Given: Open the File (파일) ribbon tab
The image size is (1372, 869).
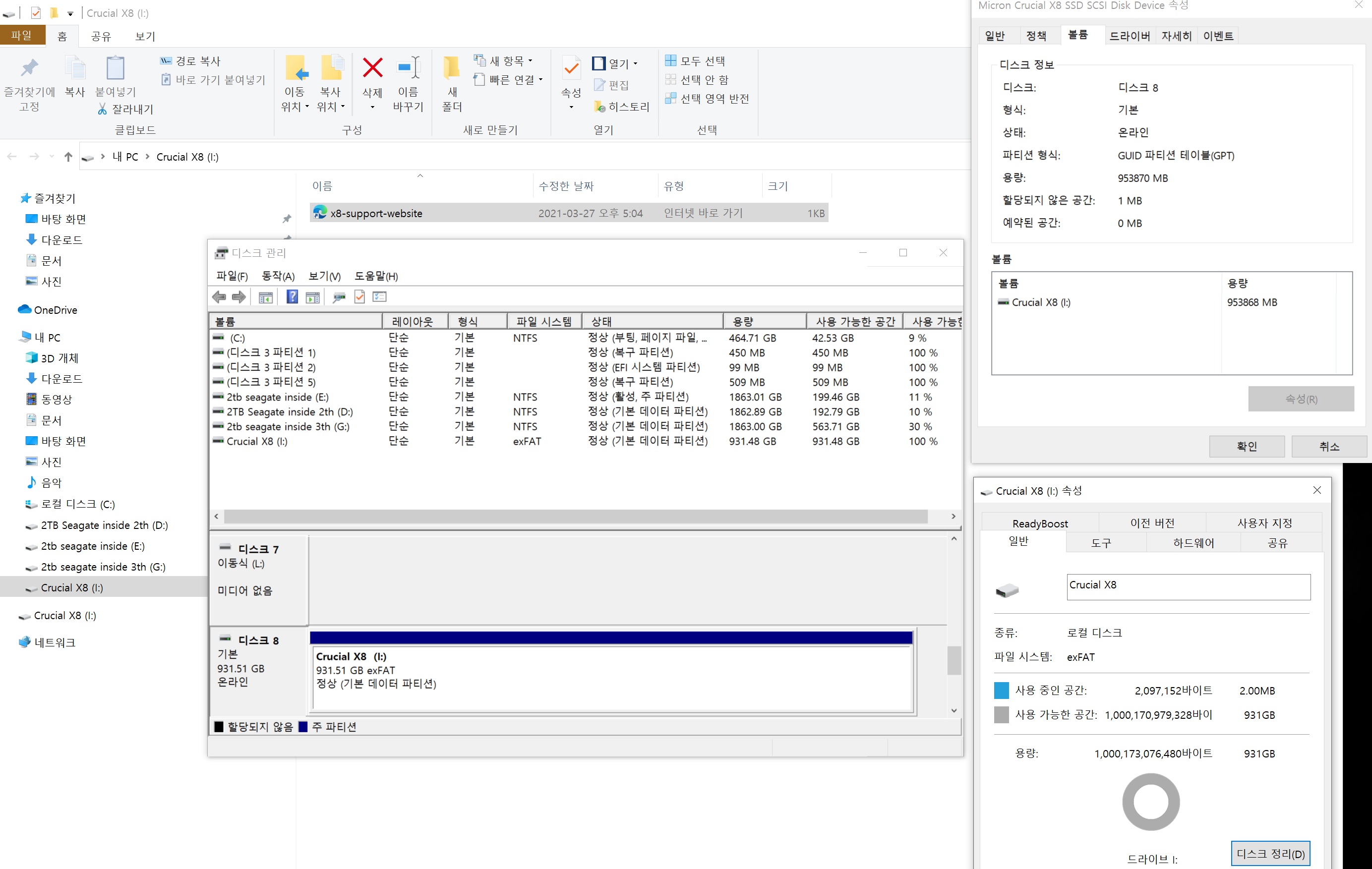Looking at the screenshot, I should point(22,35).
